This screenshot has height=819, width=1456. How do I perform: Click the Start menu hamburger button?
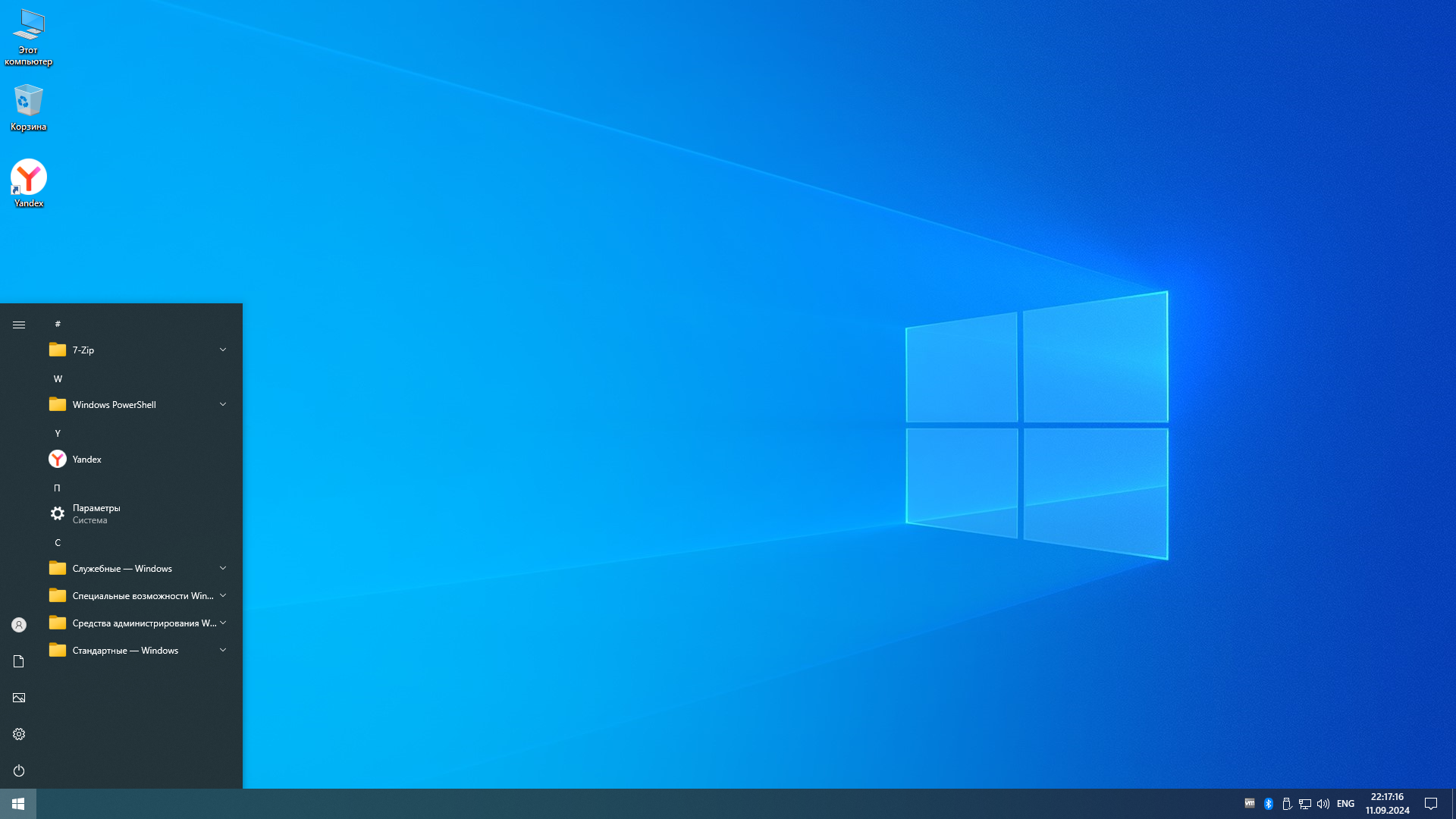19,325
